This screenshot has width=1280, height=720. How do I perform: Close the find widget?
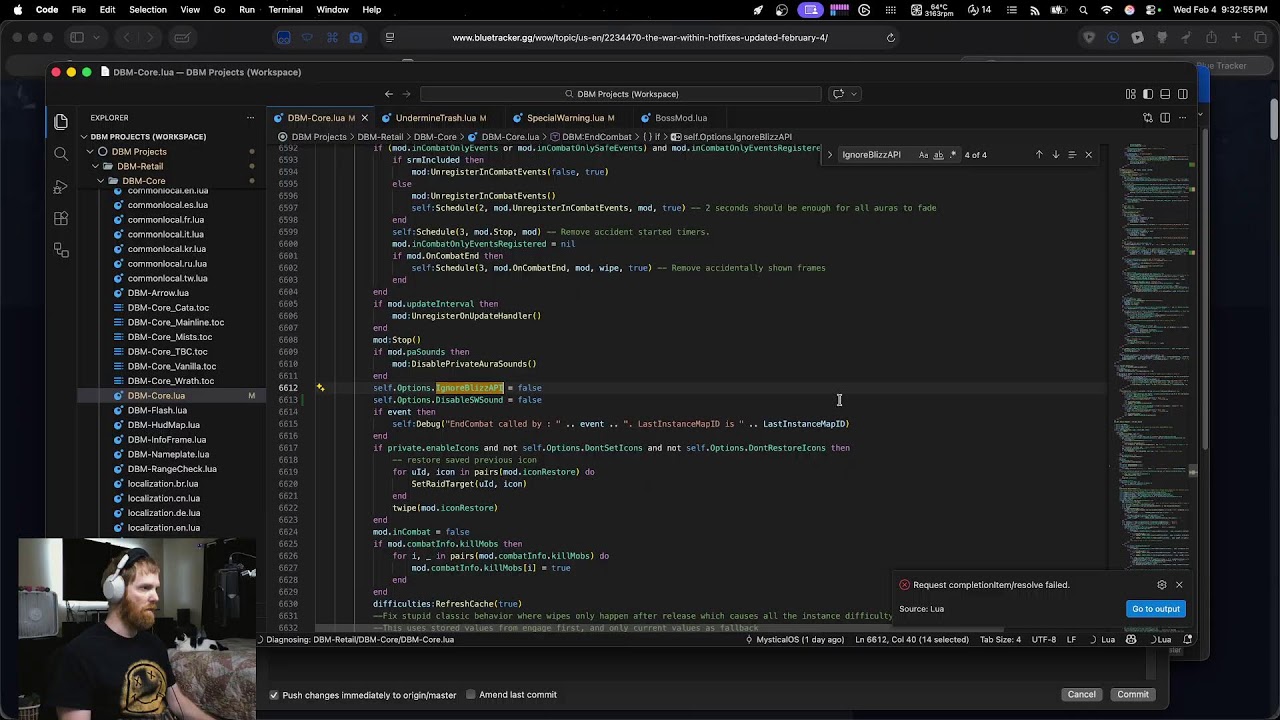click(1088, 155)
